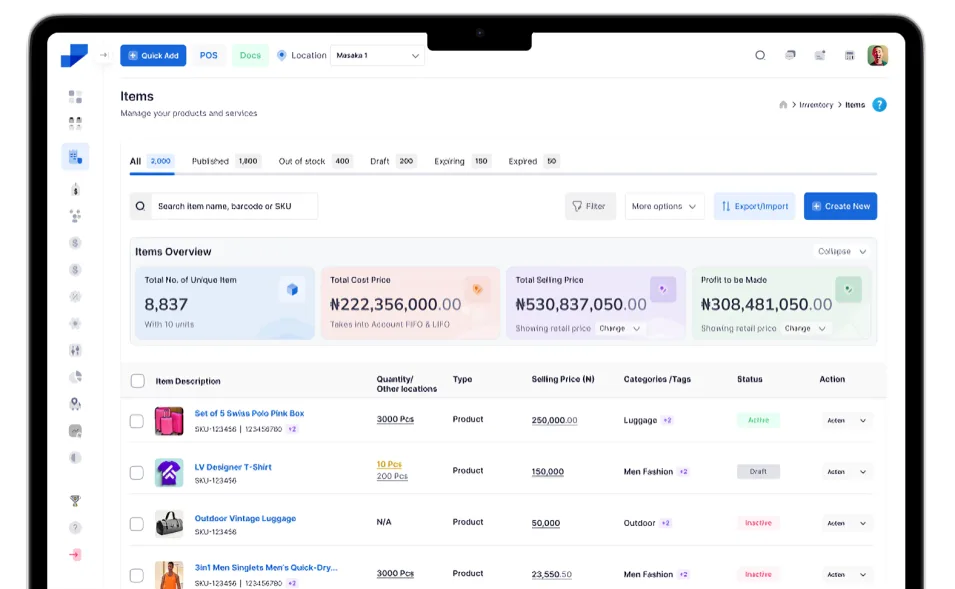
Task: Click the sidebar expand arrow beside logo
Action: [104, 55]
